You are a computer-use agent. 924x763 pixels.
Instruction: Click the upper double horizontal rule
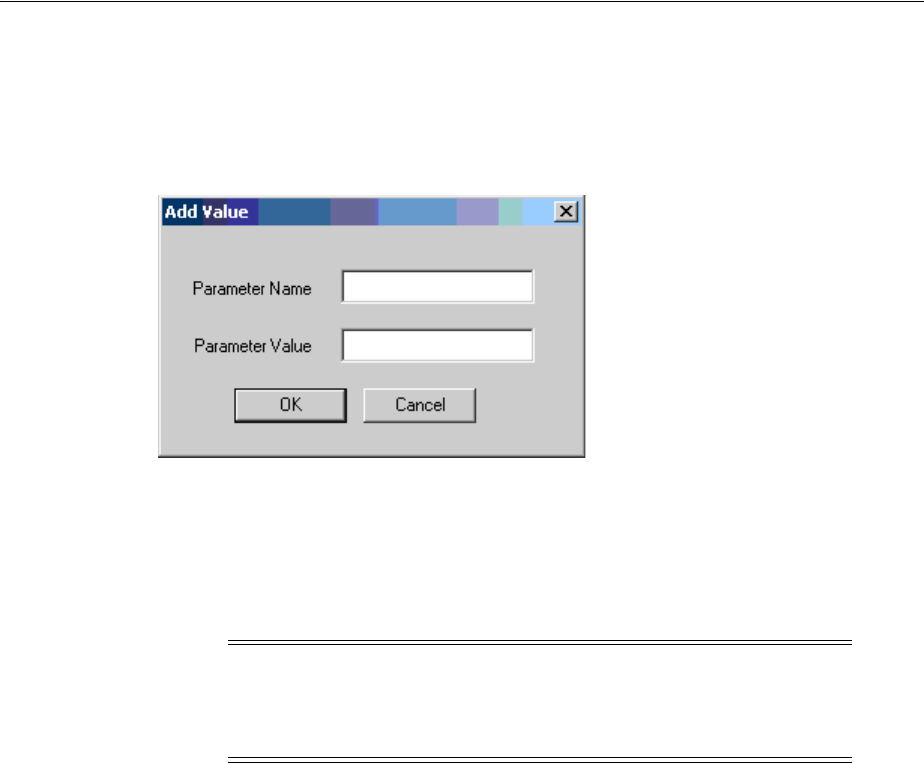(x=540, y=642)
